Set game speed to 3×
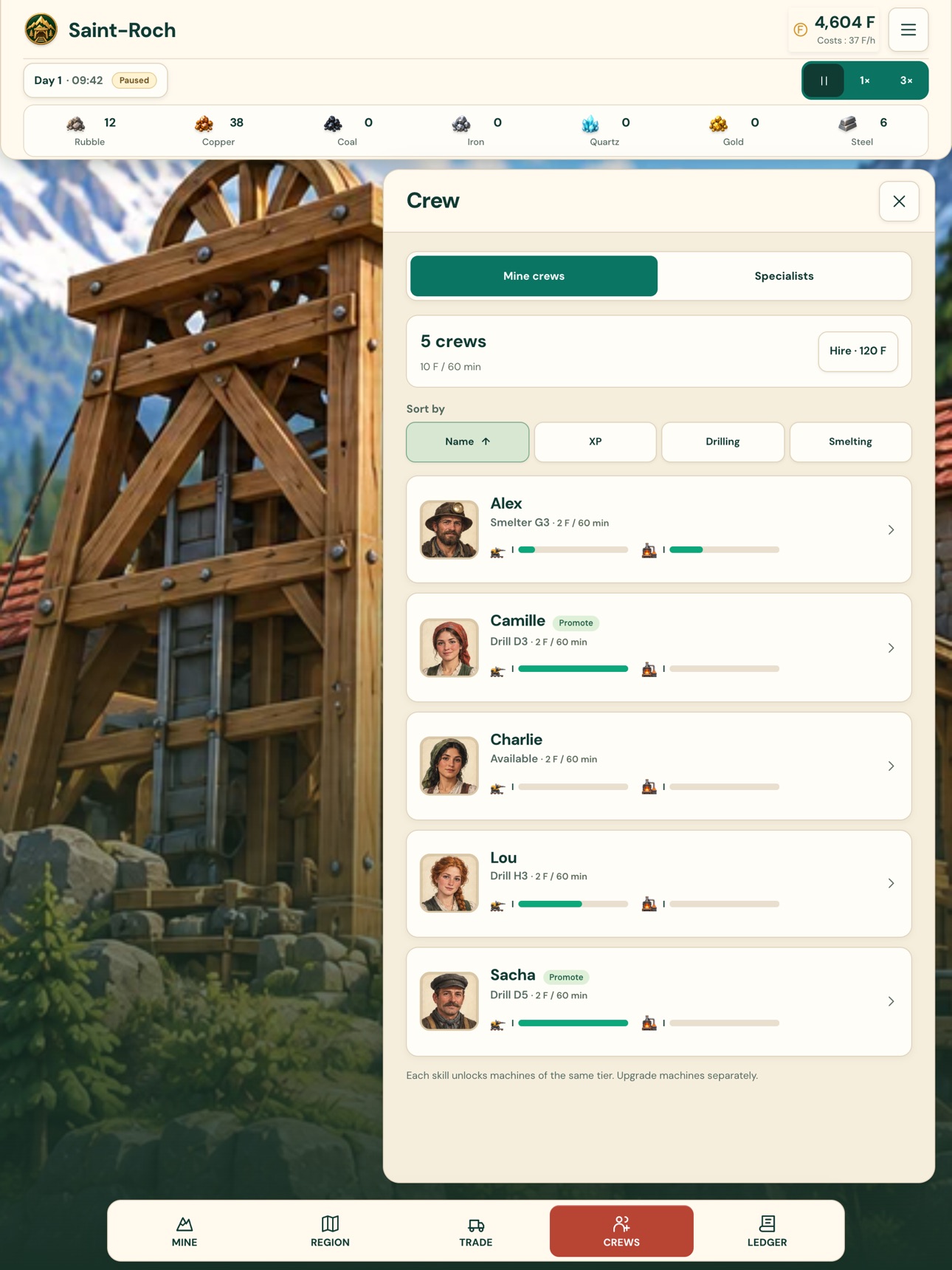This screenshot has height=1270, width=952. [x=906, y=80]
